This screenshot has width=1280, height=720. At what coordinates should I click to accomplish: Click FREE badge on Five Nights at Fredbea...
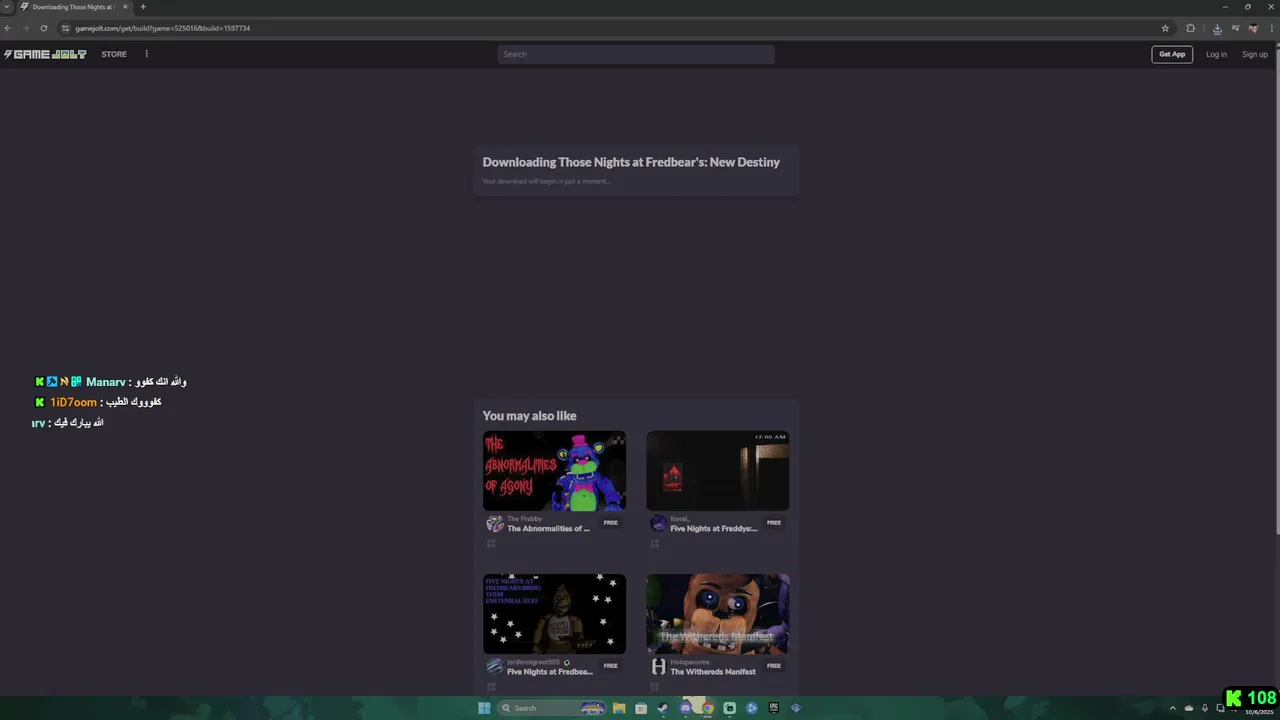[x=610, y=666]
